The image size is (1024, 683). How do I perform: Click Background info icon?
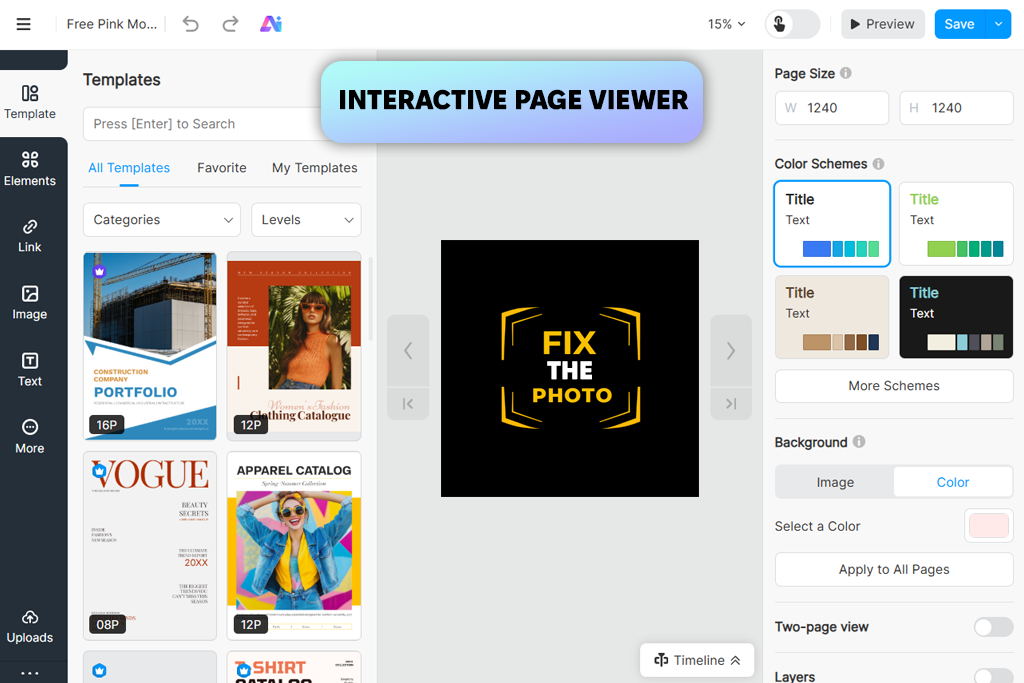(859, 441)
